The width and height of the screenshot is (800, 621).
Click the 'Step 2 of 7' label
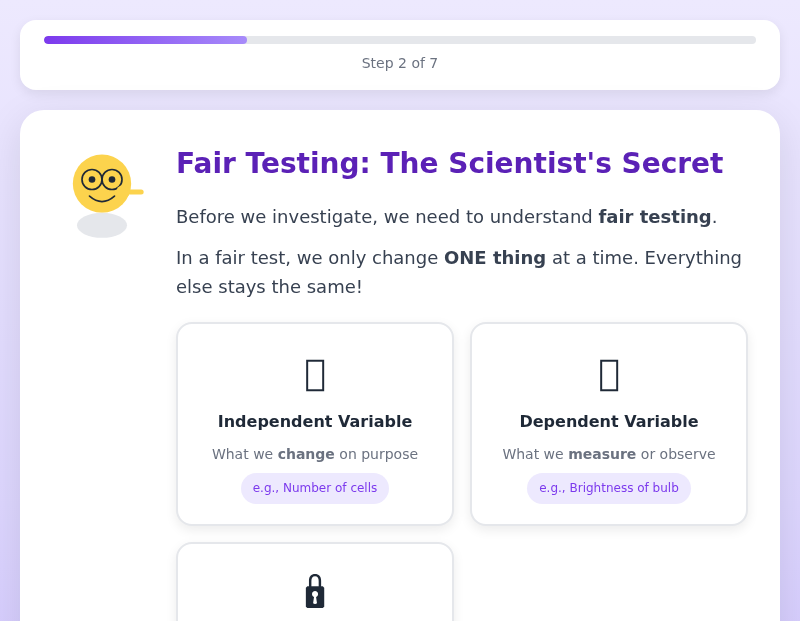(x=400, y=63)
